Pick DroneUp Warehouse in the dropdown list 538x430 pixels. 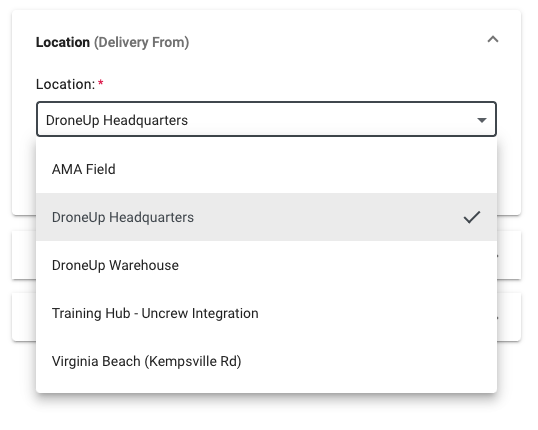point(266,265)
